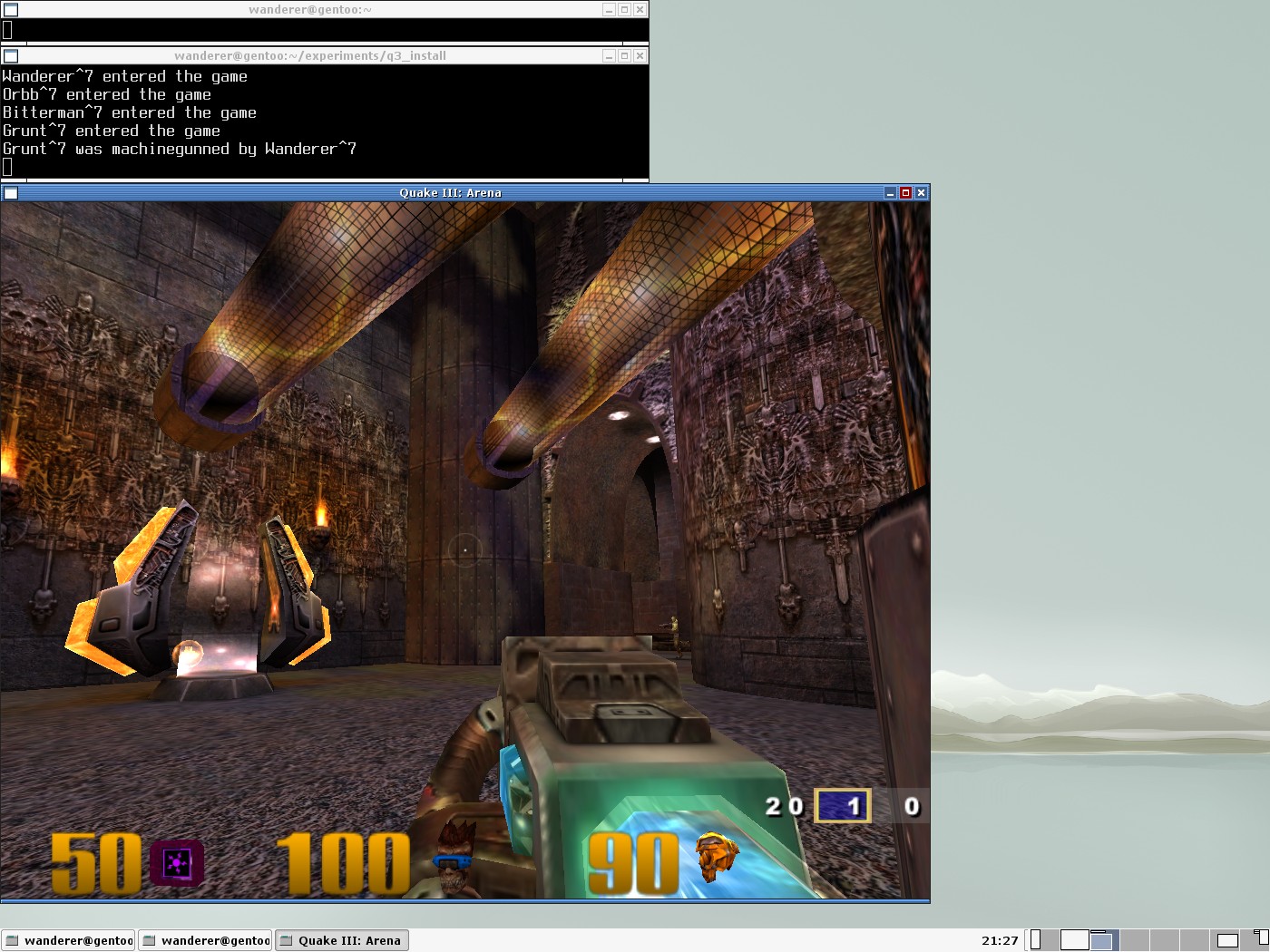This screenshot has width=1270, height=952.
Task: Click the q3_install terminal title bar
Action: [x=310, y=56]
